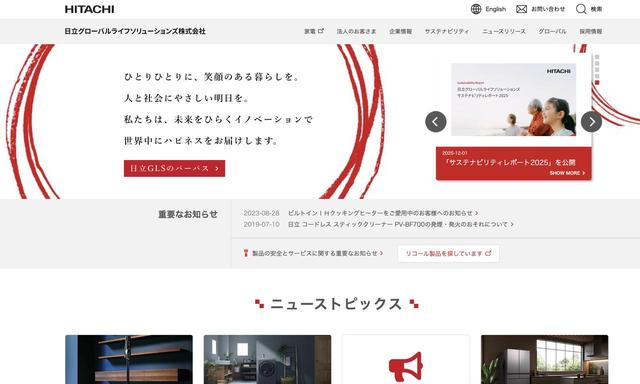This screenshot has height=384, width=640.
Task: Click the magnifying glass search icon
Action: pos(581,9)
